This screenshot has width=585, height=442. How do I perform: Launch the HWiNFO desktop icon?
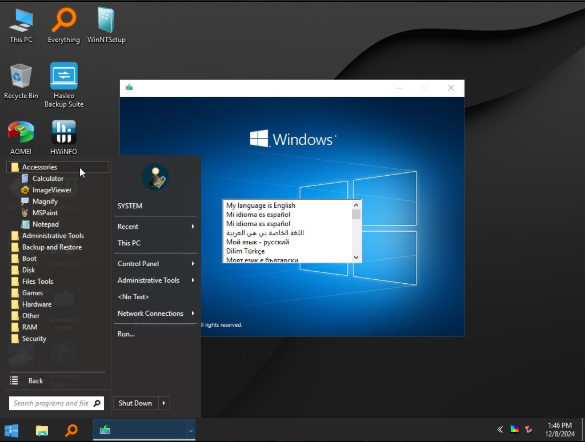pyautogui.click(x=63, y=137)
